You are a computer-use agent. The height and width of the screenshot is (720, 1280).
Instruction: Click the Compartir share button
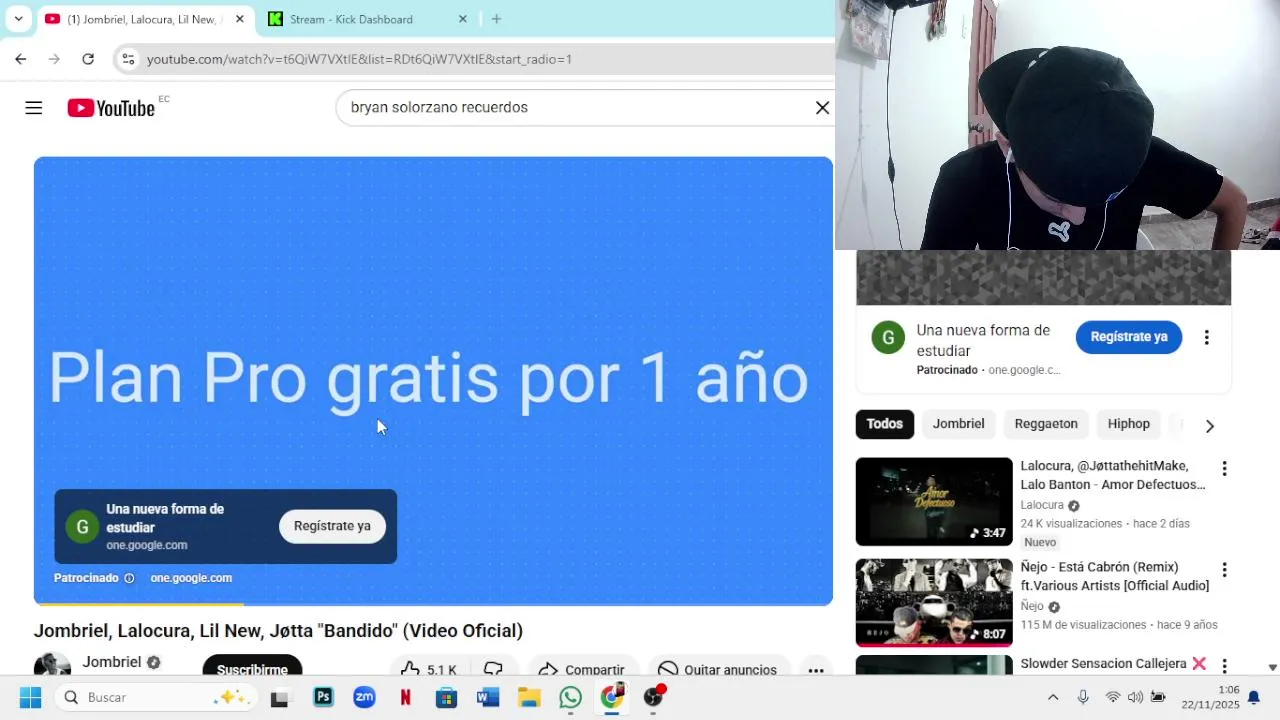(582, 668)
